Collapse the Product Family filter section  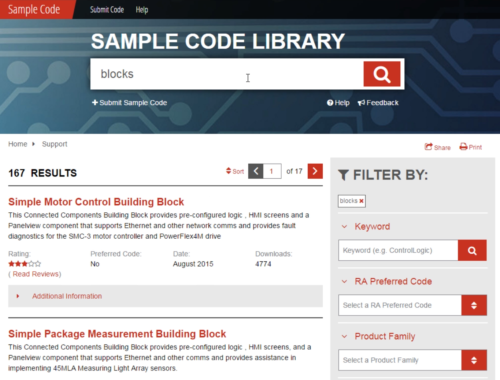click(x=344, y=336)
